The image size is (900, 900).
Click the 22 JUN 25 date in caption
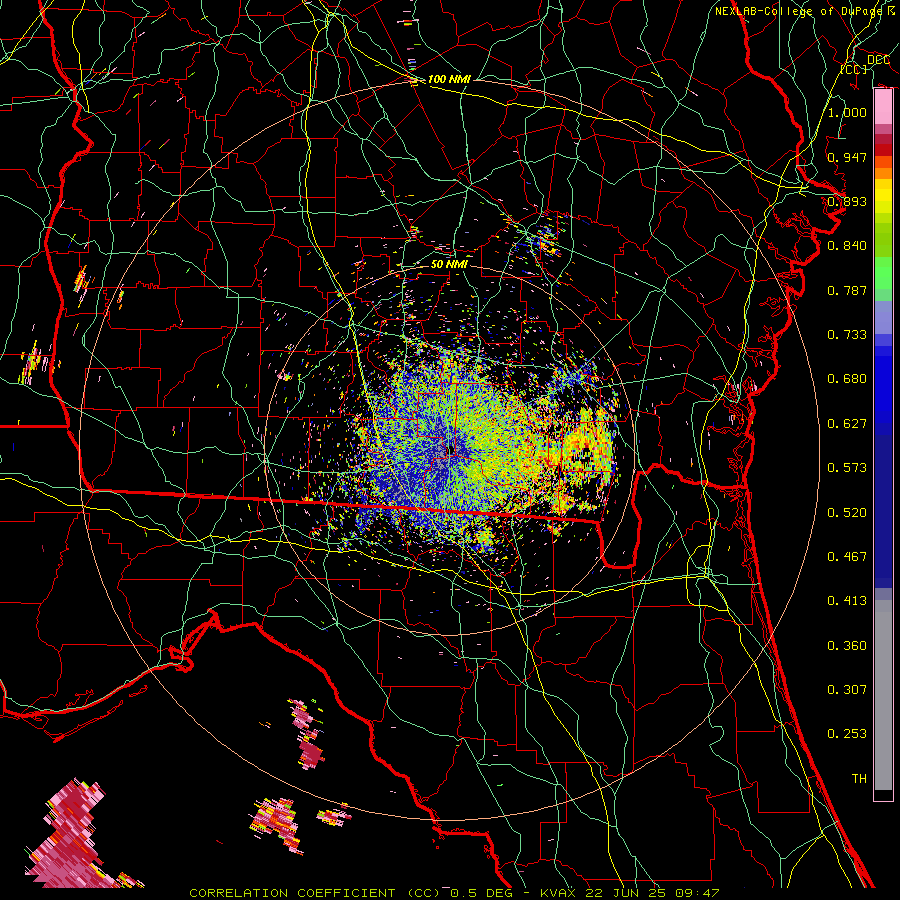(627, 893)
